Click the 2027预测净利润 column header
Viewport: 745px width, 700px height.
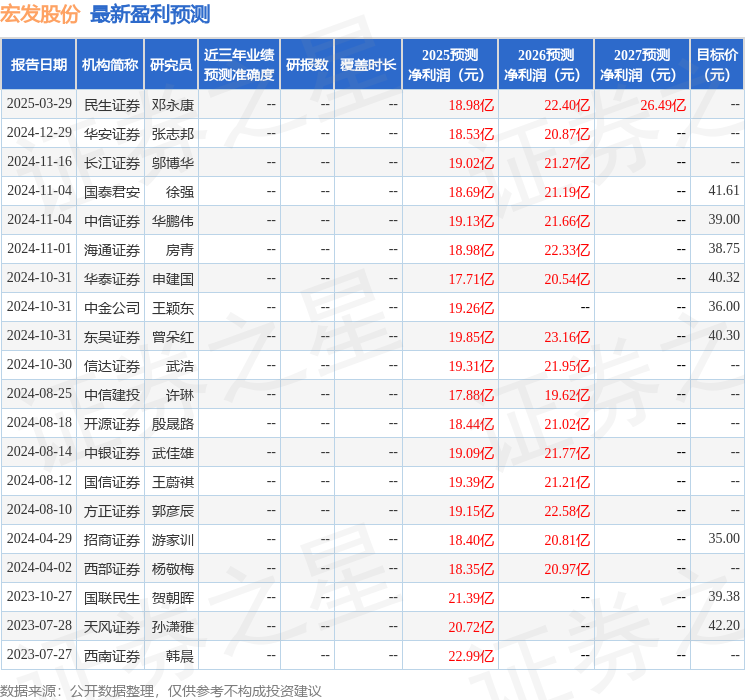coord(641,65)
